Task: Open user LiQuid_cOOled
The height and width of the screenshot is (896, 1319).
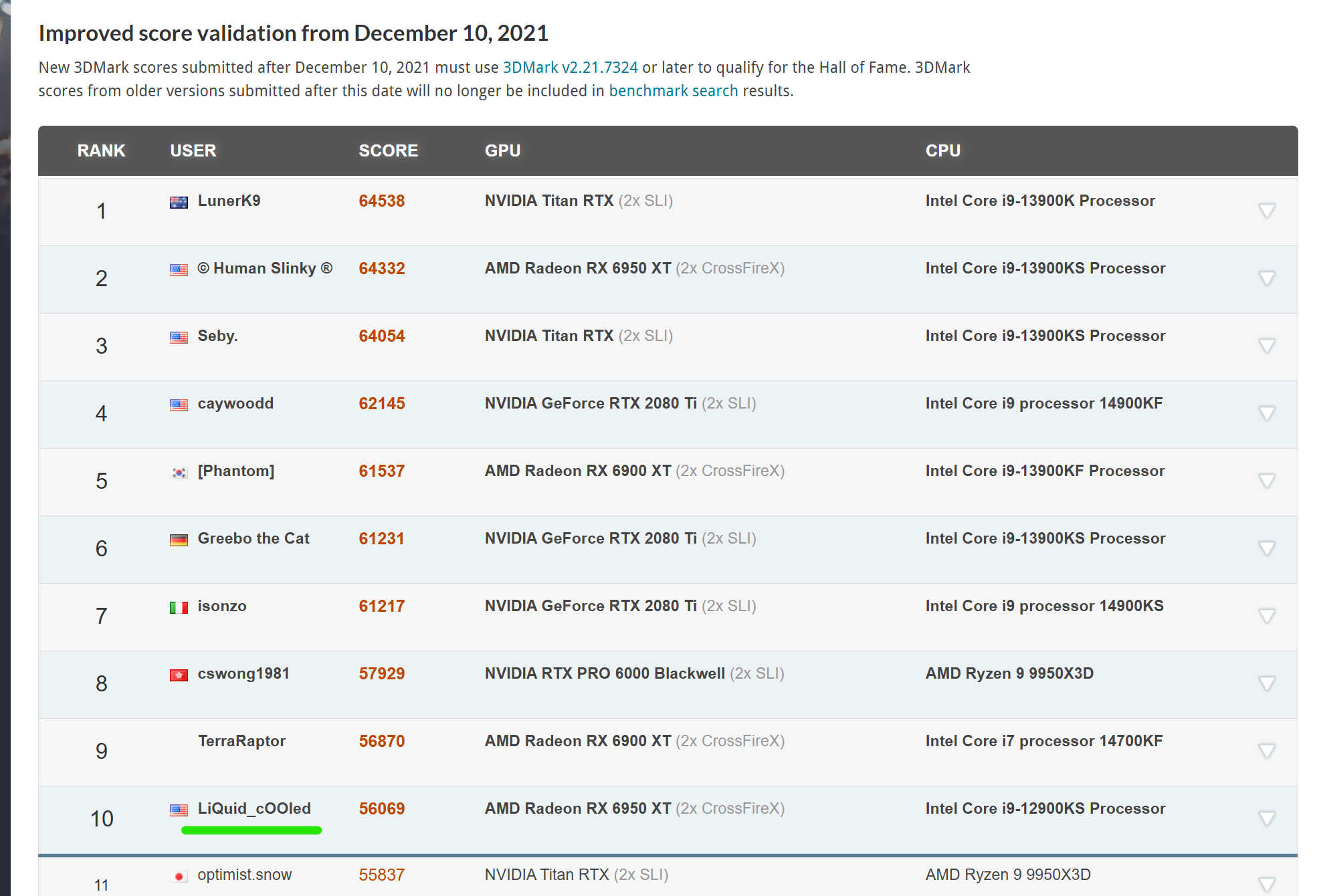Action: 254,808
